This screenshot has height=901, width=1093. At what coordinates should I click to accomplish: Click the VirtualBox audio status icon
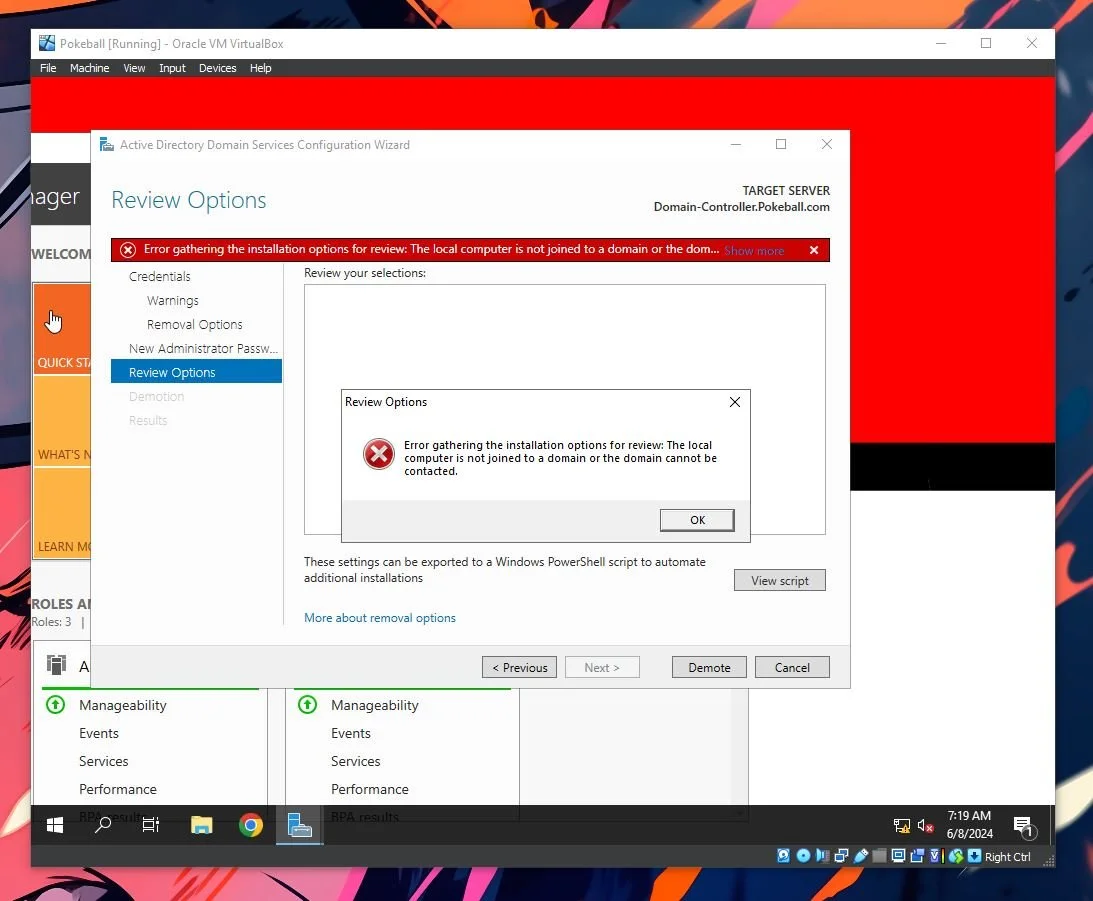coord(823,856)
